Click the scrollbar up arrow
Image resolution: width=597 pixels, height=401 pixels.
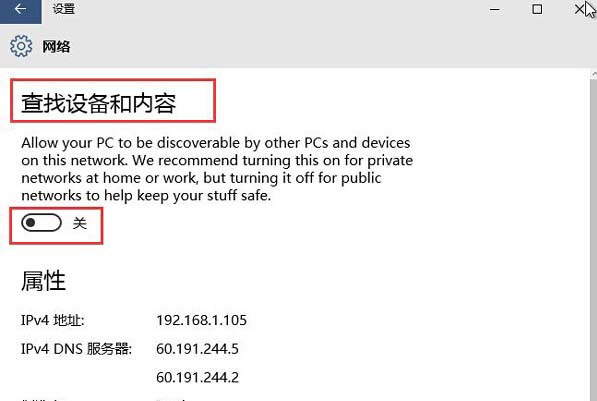(x=594, y=74)
